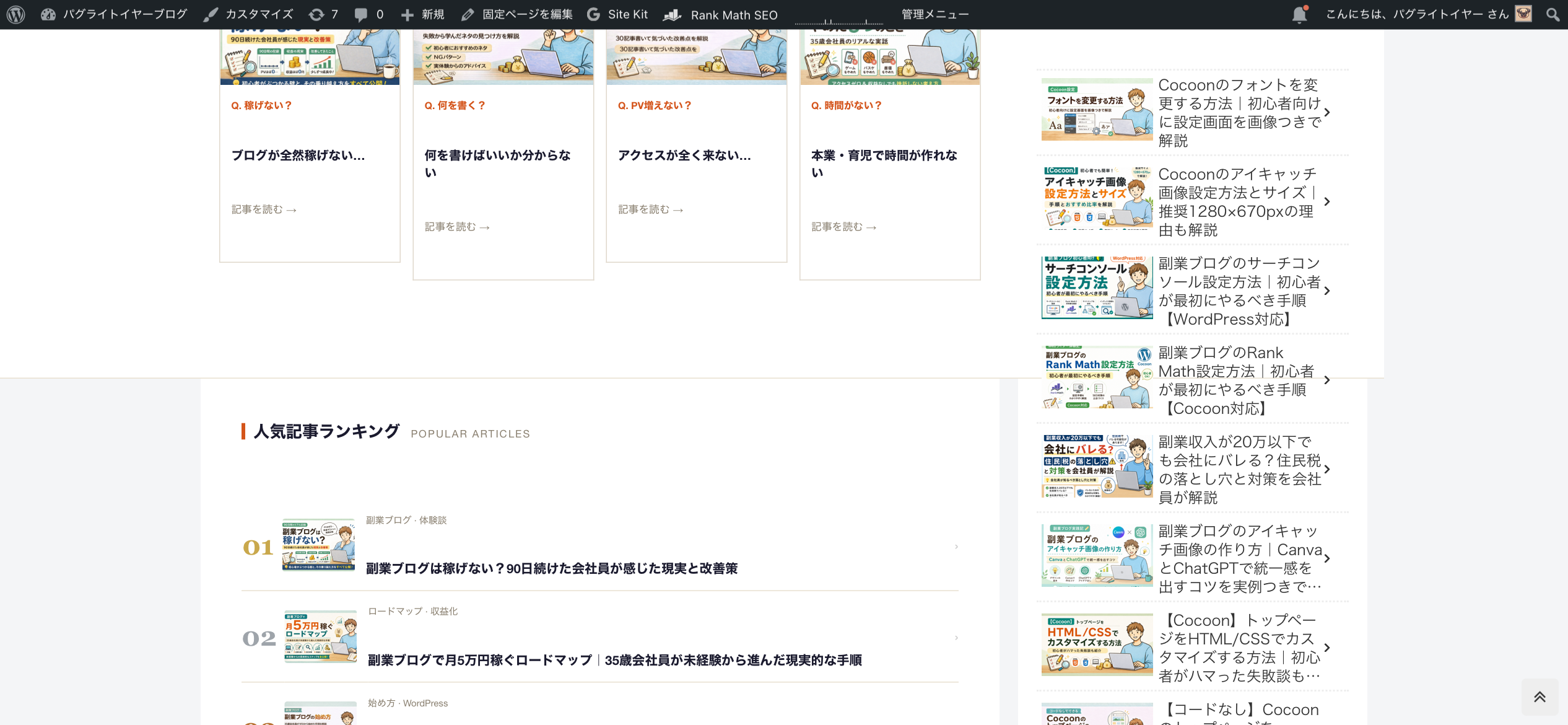The image size is (1568, 725).
Task: Open sidebar post 副業ブログのサーチコンソール設定方法
Action: pos(1240,291)
